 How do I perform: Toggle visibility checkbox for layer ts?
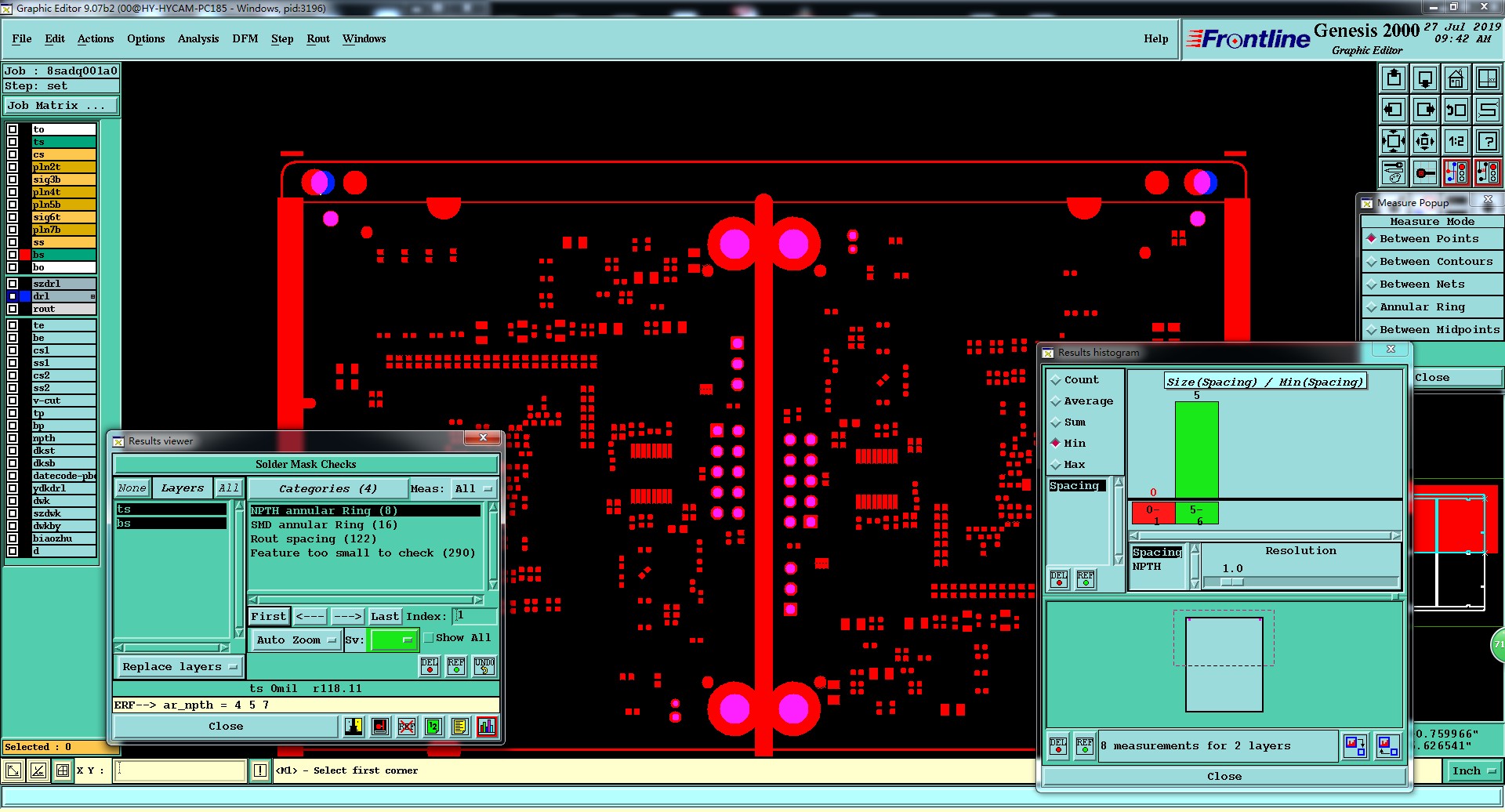coord(13,142)
